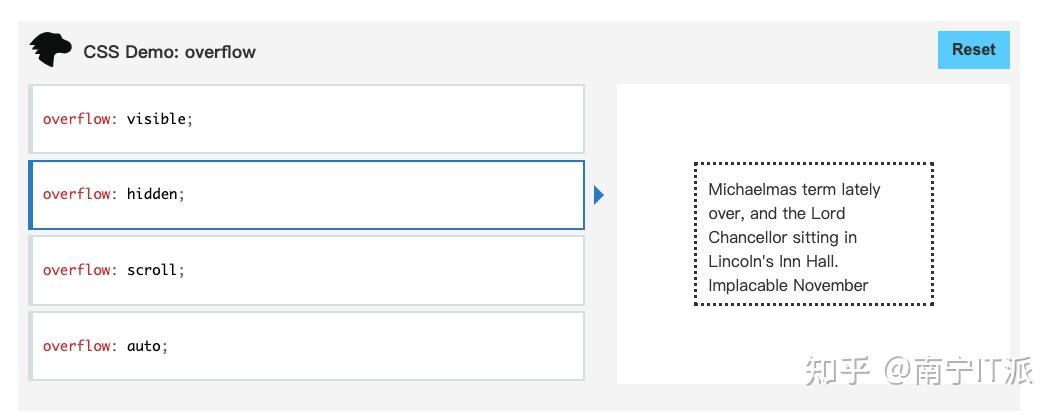Click the empty white area above the dotted box
The height and width of the screenshot is (415, 1060).
(x=813, y=122)
